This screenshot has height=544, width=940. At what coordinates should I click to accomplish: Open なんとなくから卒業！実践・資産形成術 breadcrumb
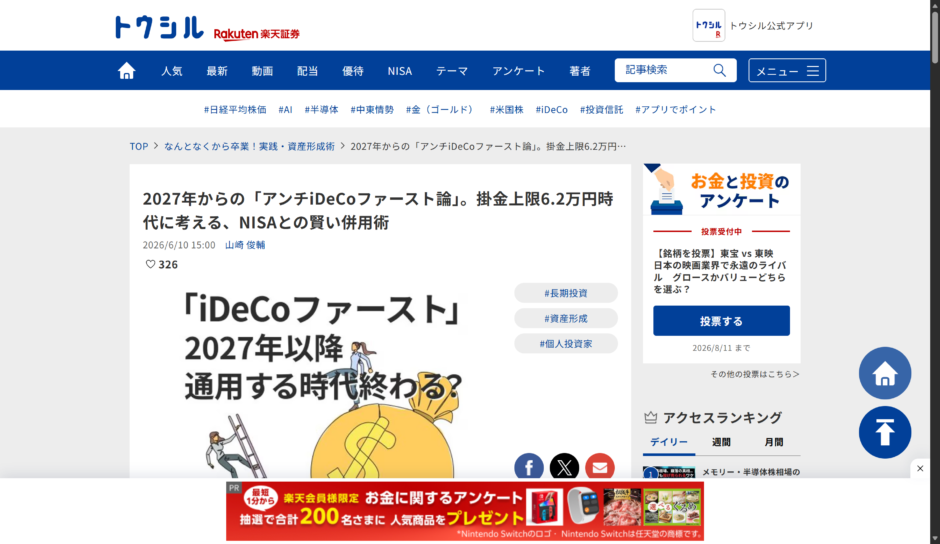249,146
